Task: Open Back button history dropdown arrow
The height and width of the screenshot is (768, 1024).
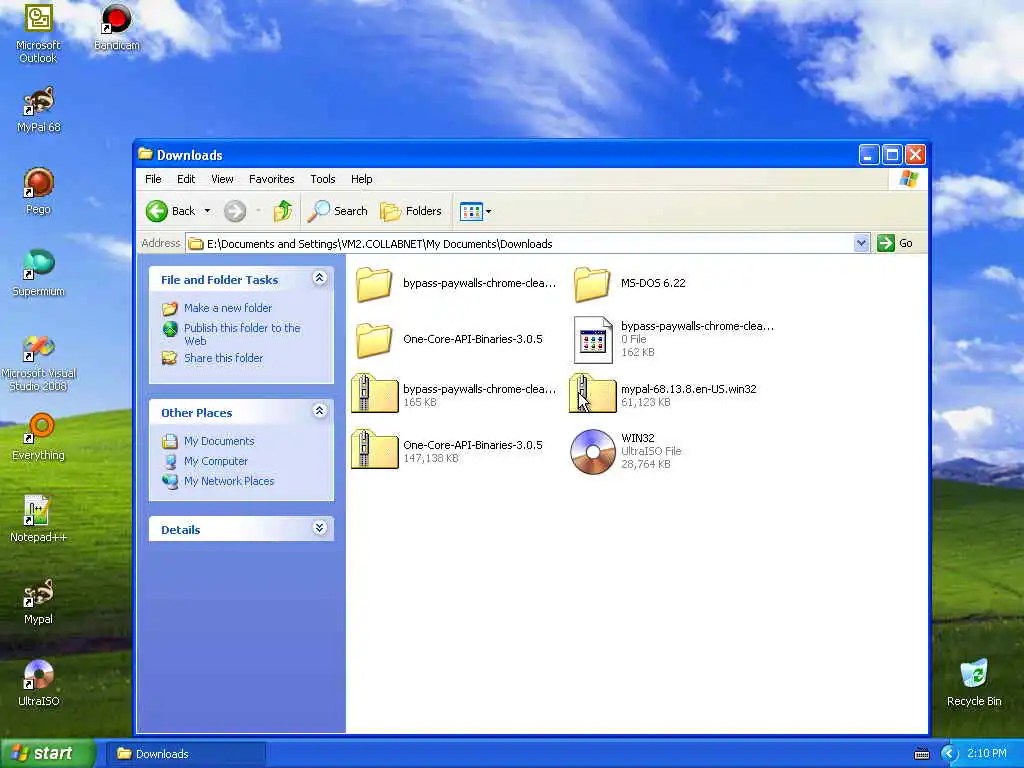Action: pyautogui.click(x=207, y=211)
